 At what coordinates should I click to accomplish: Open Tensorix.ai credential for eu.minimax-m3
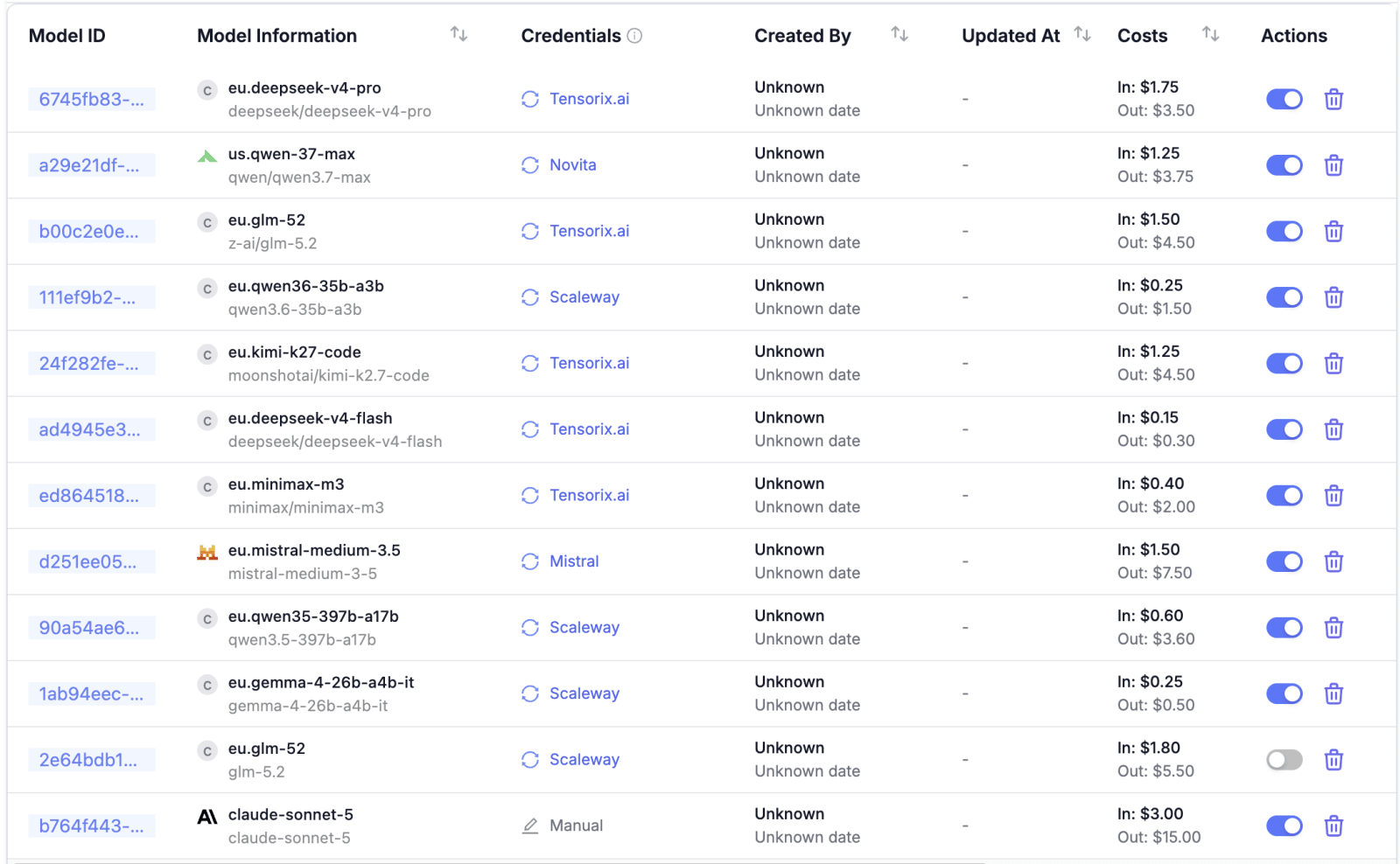coord(590,495)
